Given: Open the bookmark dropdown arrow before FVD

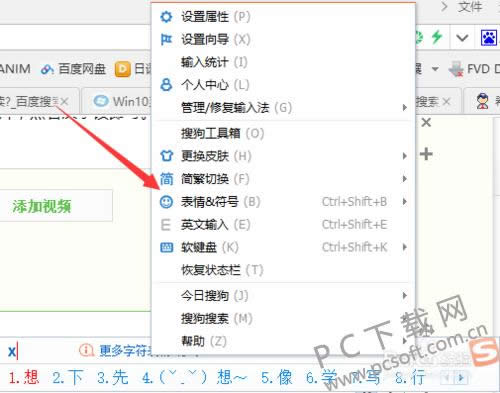Looking at the screenshot, I should point(435,69).
